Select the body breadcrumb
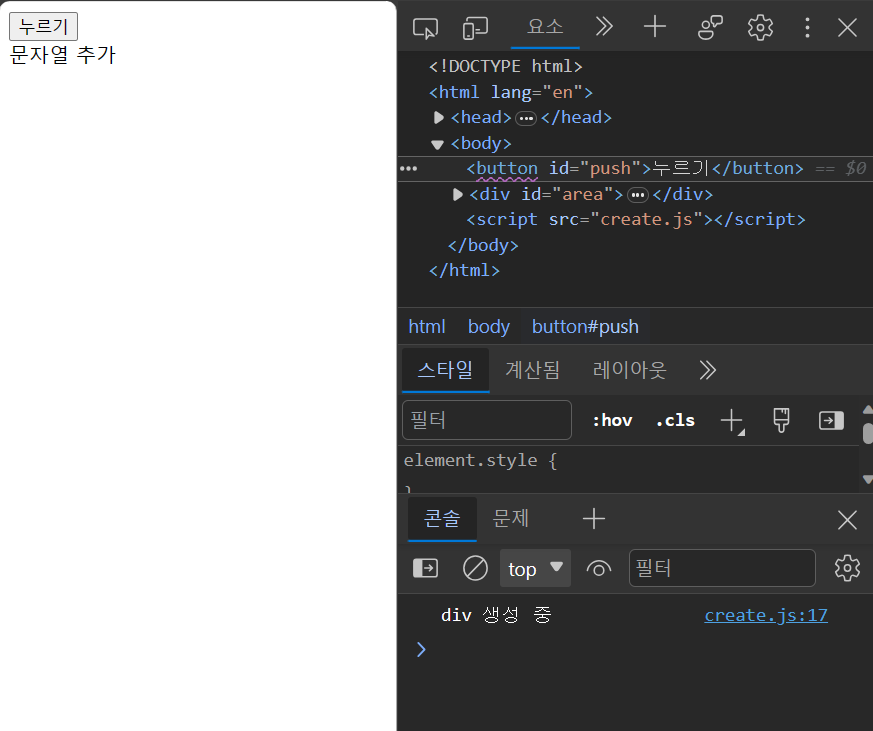Viewport: 873px width, 731px height. pyautogui.click(x=488, y=326)
